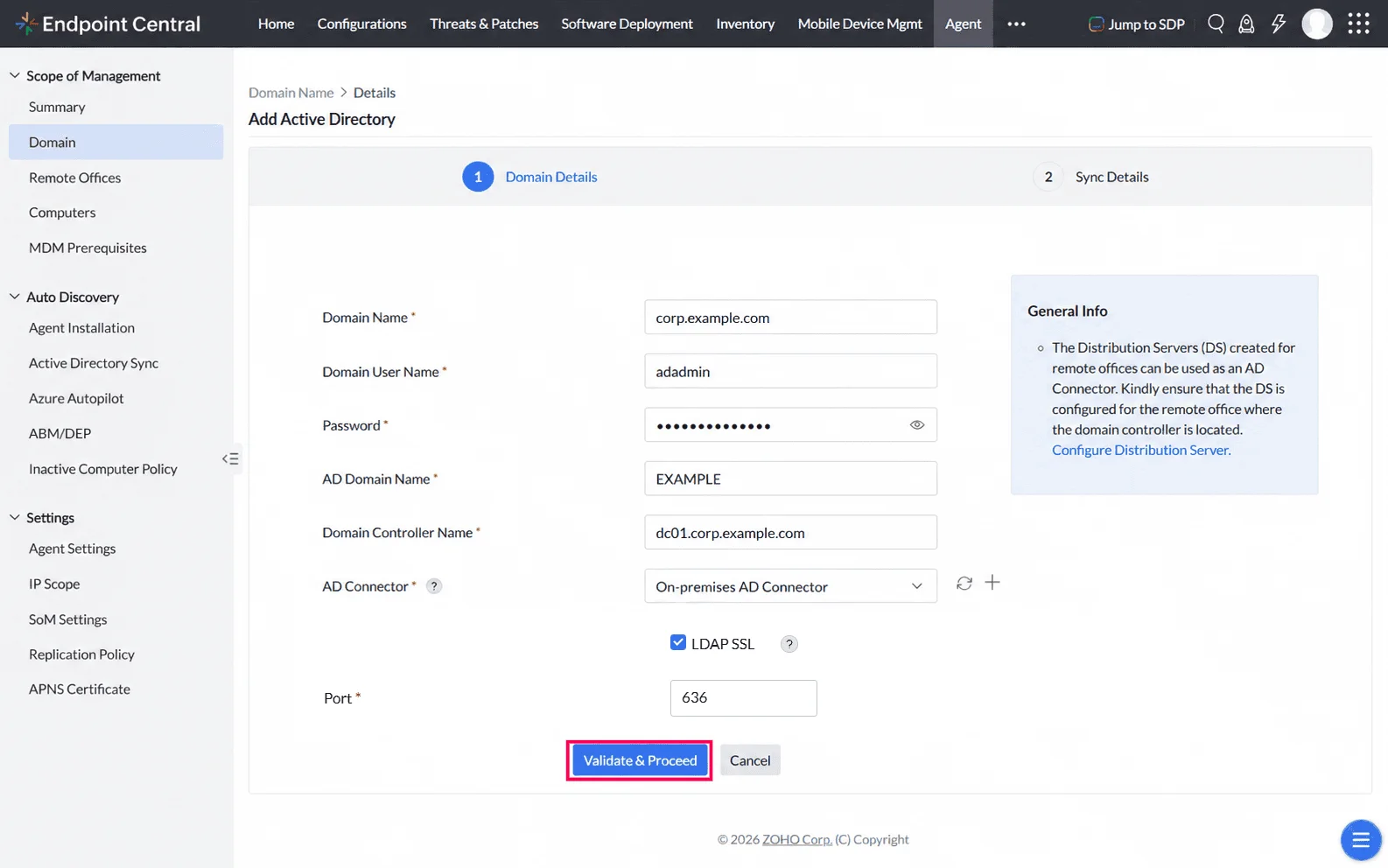Open the Configurations tab

pos(361,24)
